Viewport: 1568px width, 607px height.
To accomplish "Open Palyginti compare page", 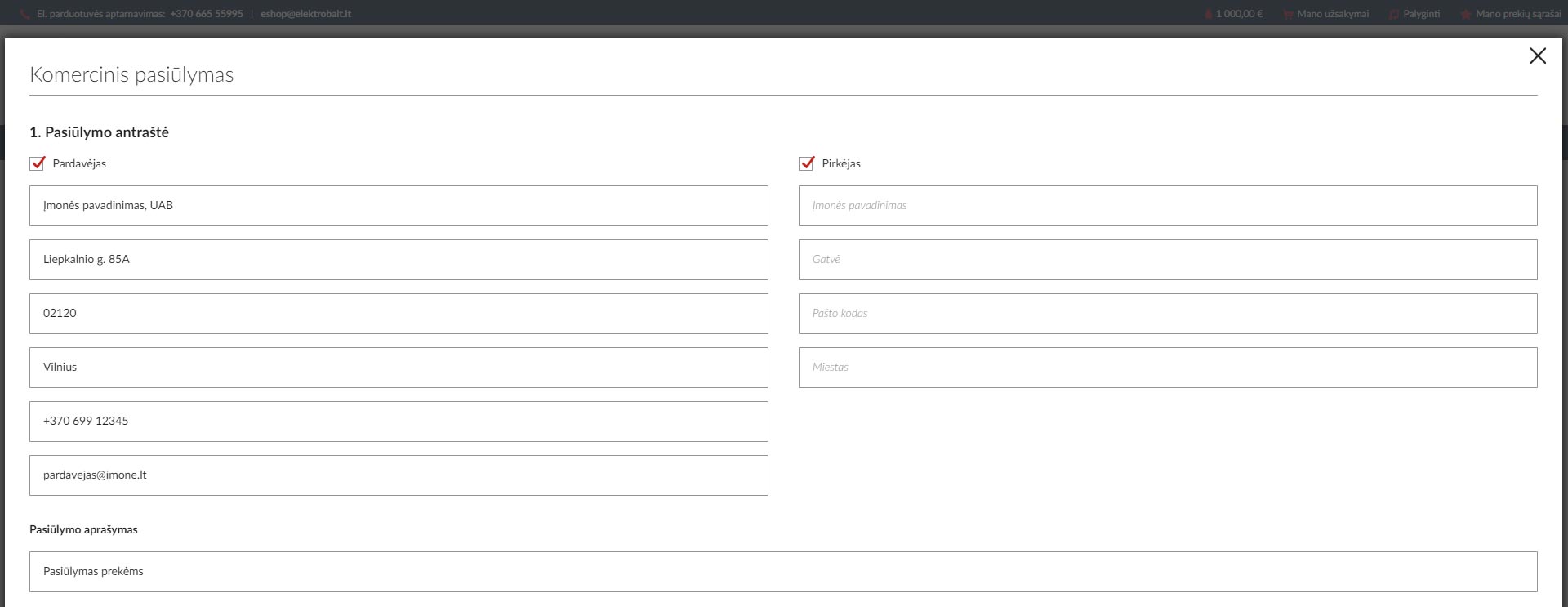I will tap(1421, 14).
